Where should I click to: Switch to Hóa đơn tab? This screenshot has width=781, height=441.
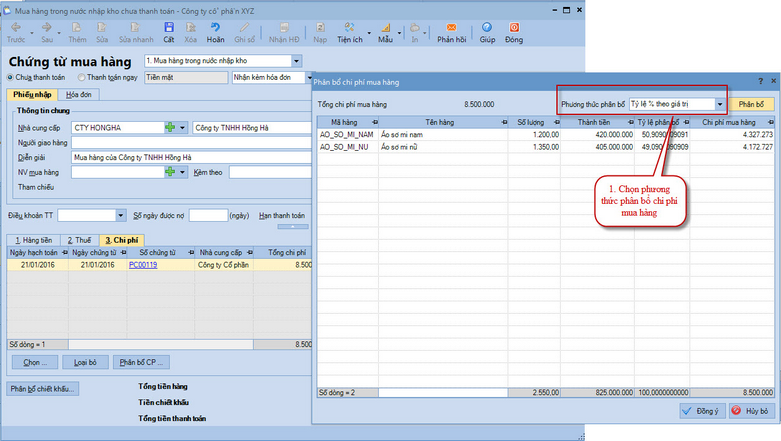click(79, 94)
